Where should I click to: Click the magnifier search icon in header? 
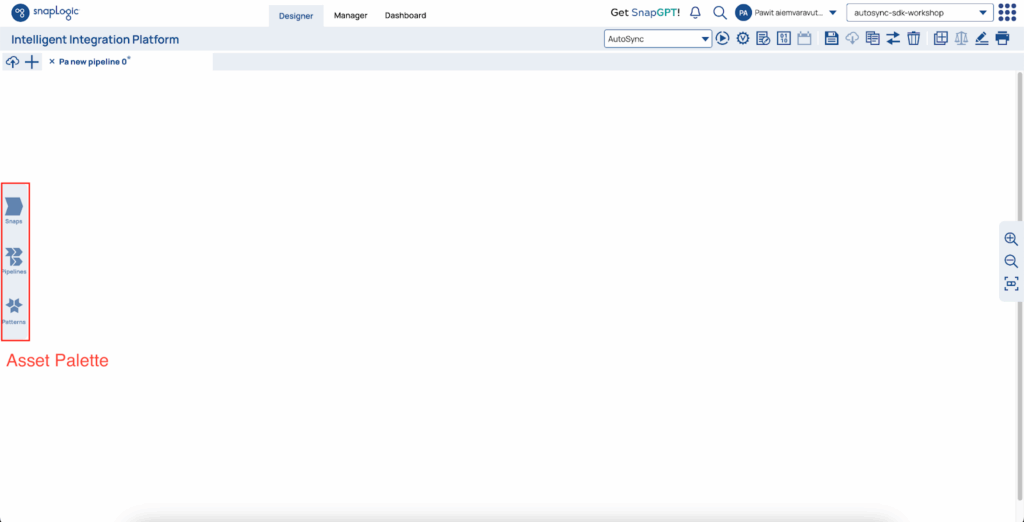tap(719, 13)
